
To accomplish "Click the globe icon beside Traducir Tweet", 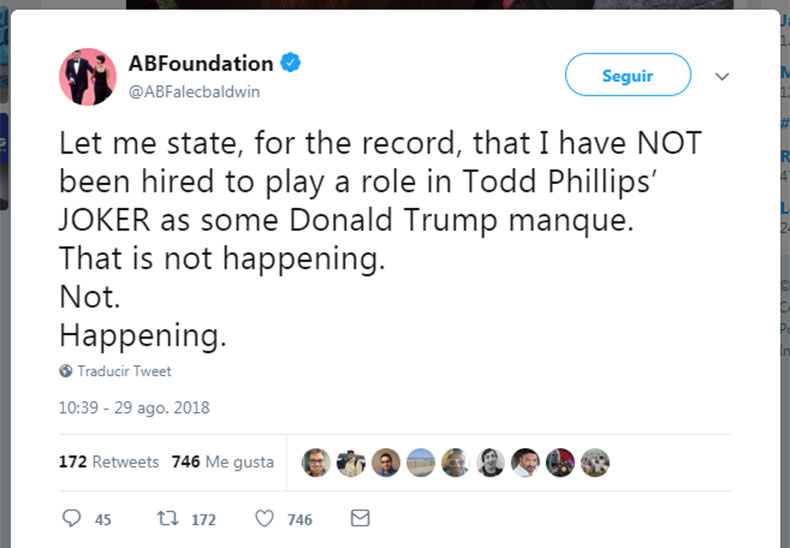I will tap(66, 371).
